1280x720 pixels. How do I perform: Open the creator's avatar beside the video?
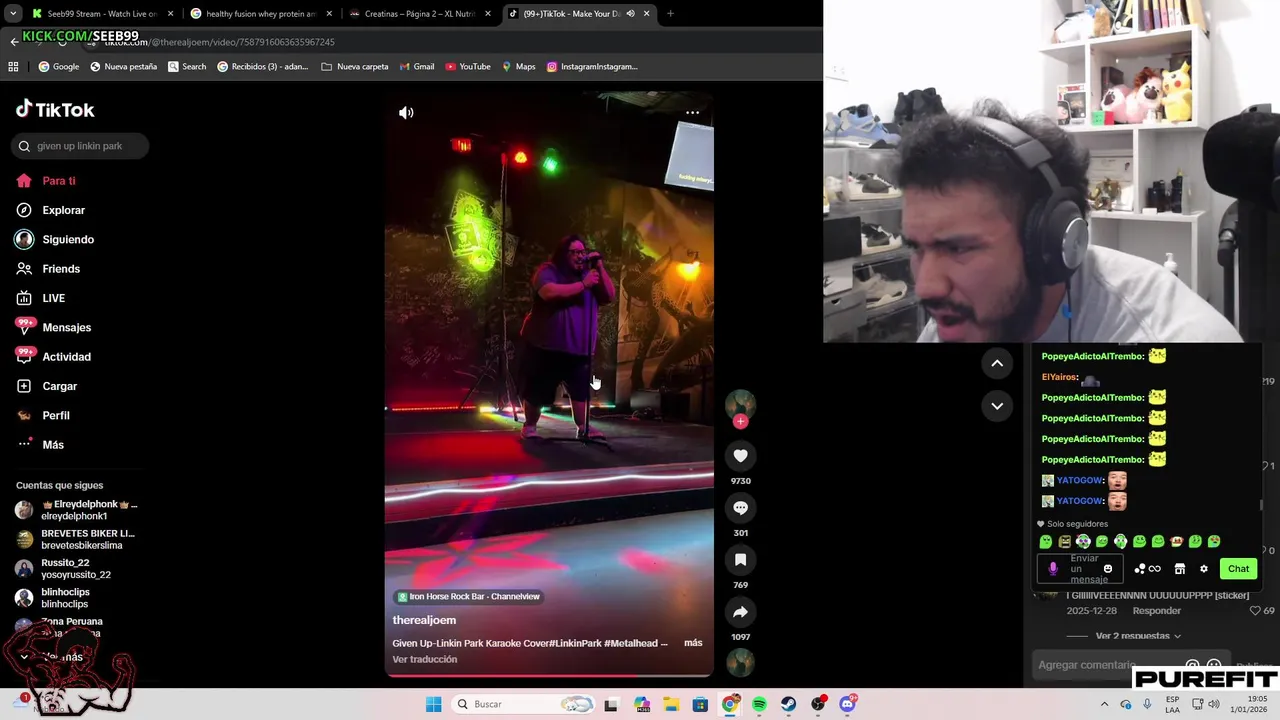pos(740,403)
